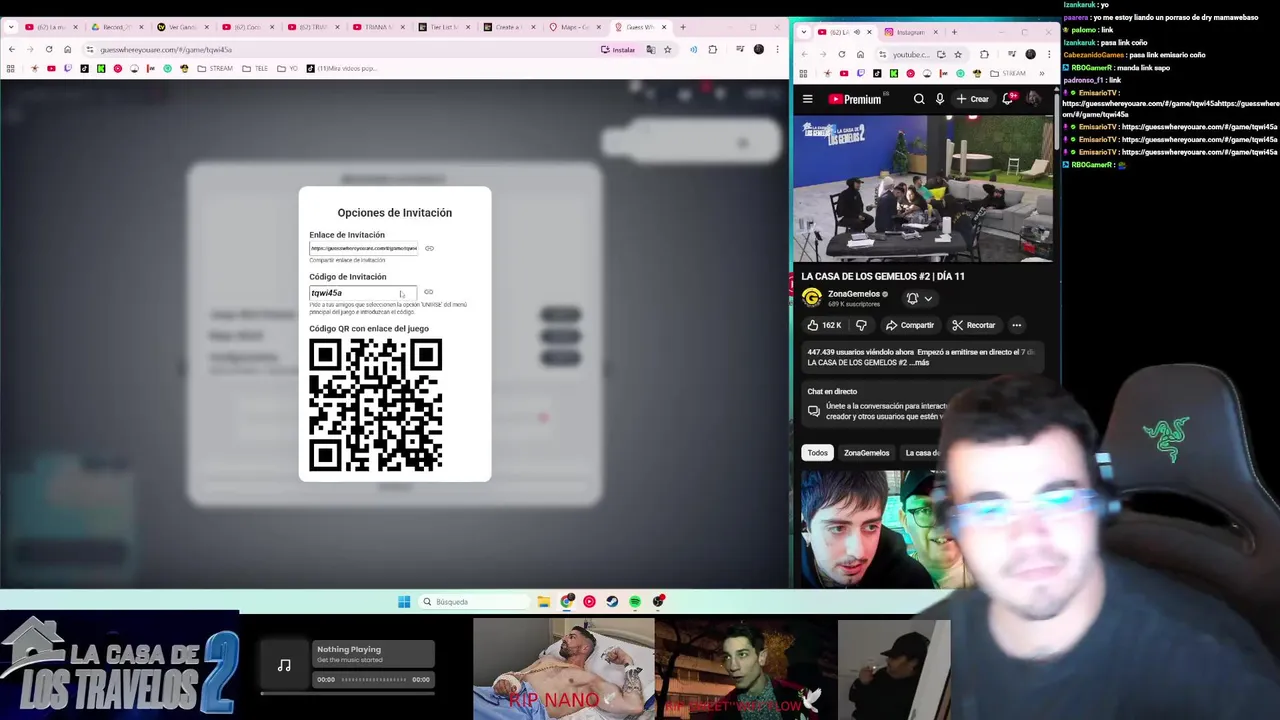Open YouTube notifications bell
Viewport: 1280px width, 720px height.
pyautogui.click(x=1008, y=99)
